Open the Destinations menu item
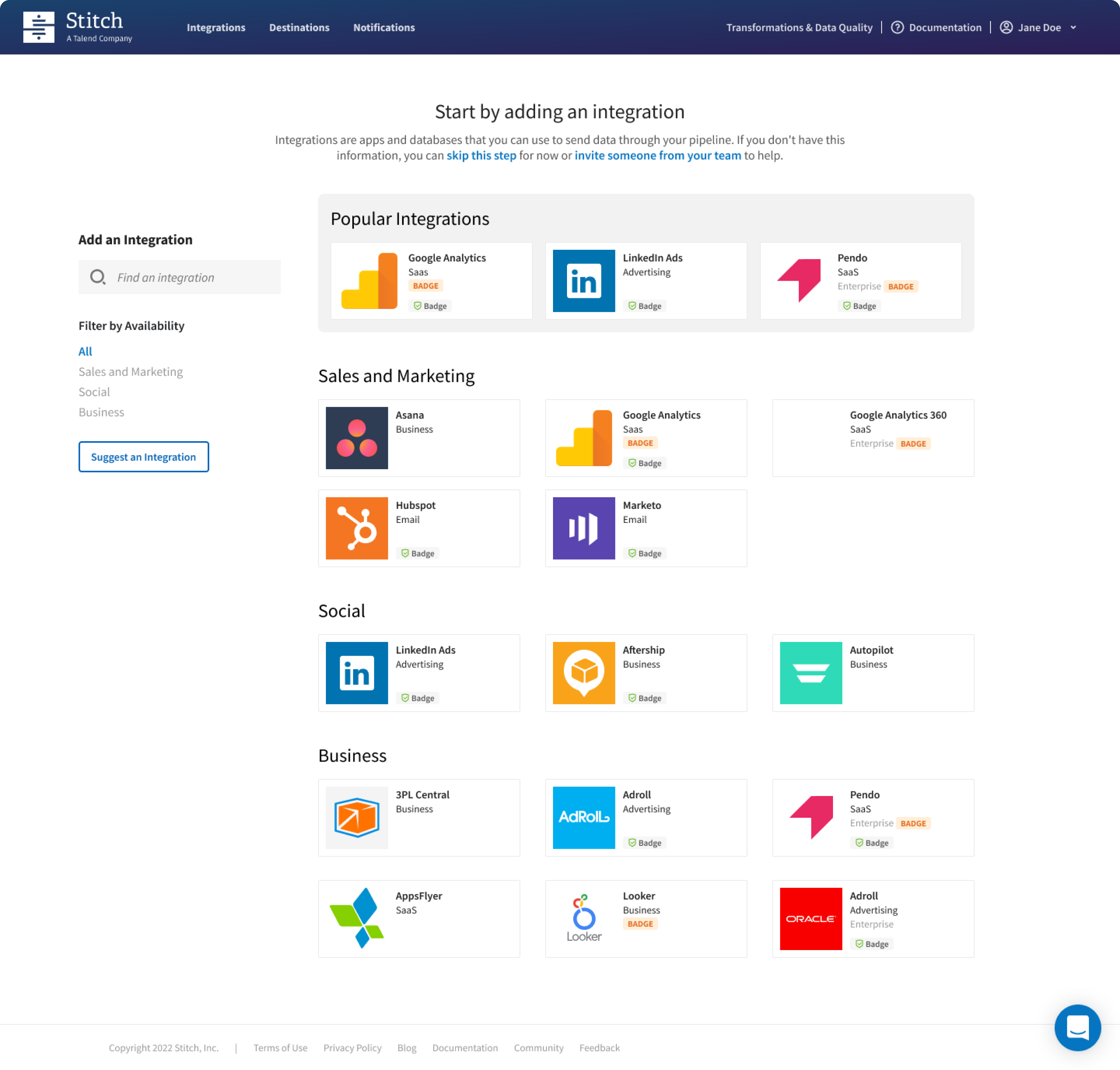This screenshot has height=1070, width=1120. pyautogui.click(x=299, y=27)
